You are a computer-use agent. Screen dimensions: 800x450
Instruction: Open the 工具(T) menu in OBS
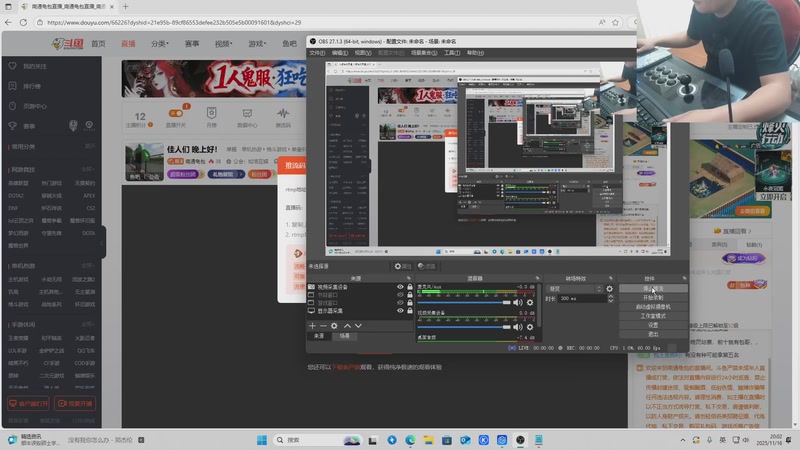click(x=452, y=53)
